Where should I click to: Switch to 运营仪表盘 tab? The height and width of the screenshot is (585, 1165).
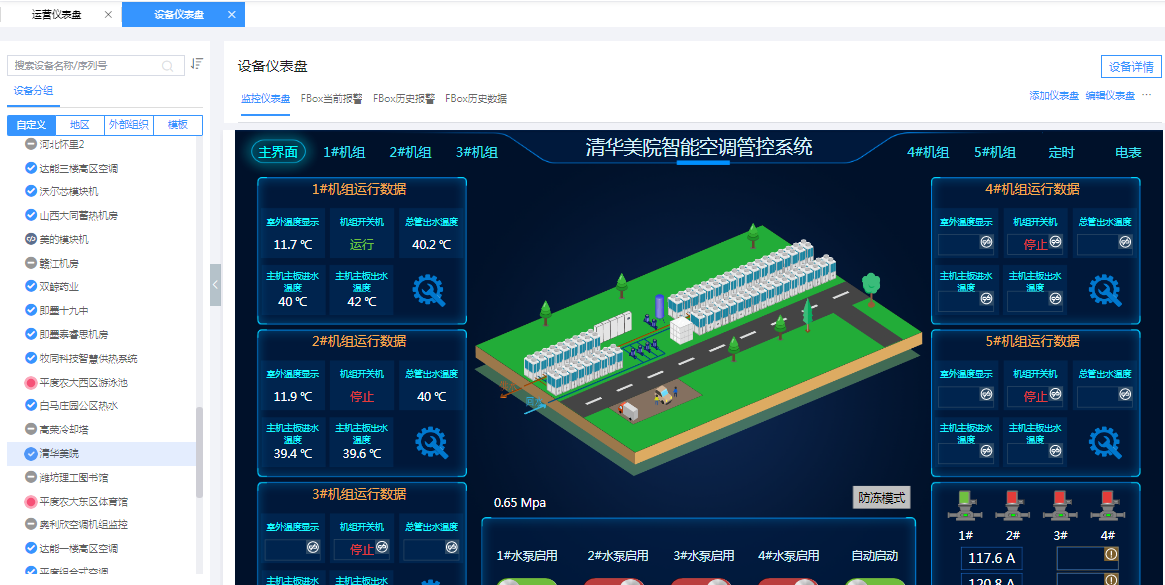[x=56, y=14]
